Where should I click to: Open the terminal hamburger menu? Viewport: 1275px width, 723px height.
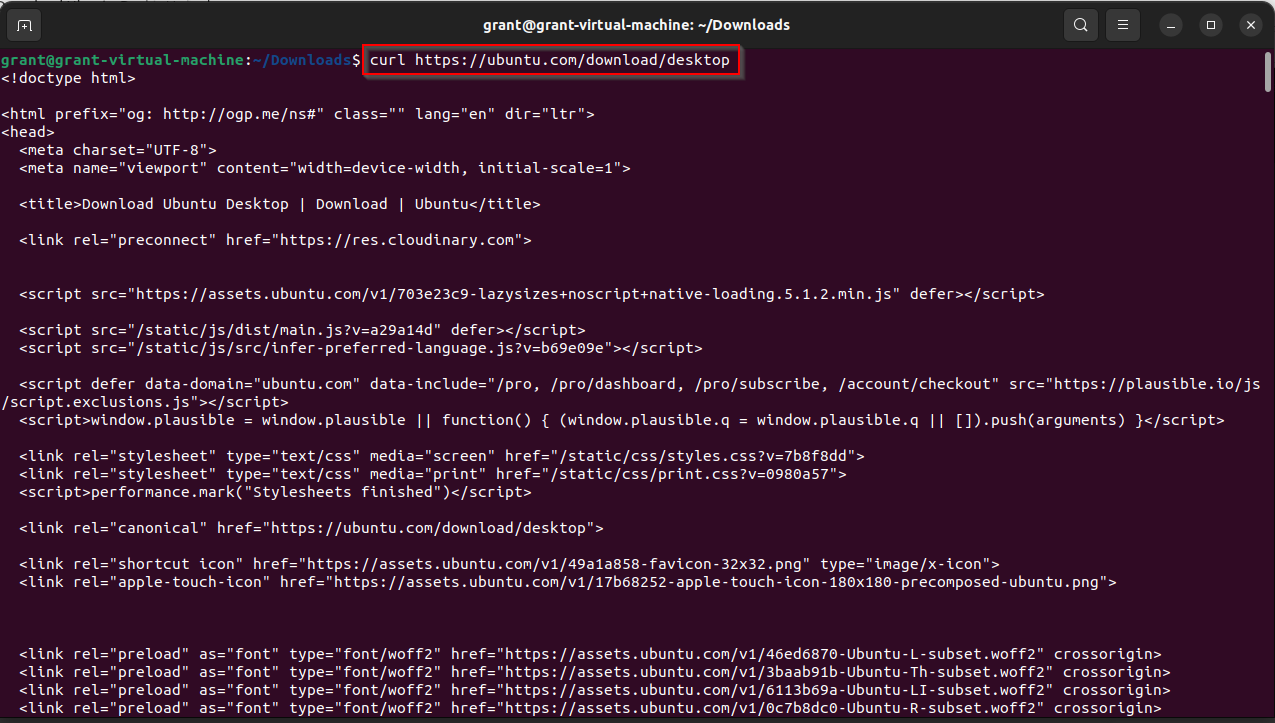[x=1122, y=24]
